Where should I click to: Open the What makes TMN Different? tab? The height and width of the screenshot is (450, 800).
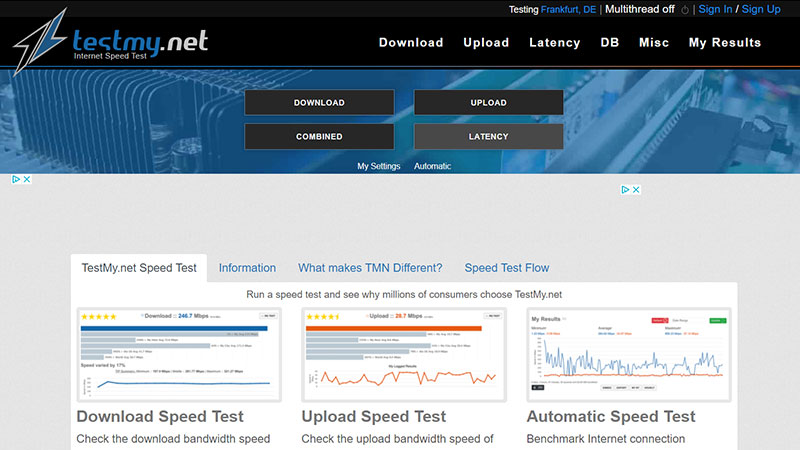[x=370, y=268]
